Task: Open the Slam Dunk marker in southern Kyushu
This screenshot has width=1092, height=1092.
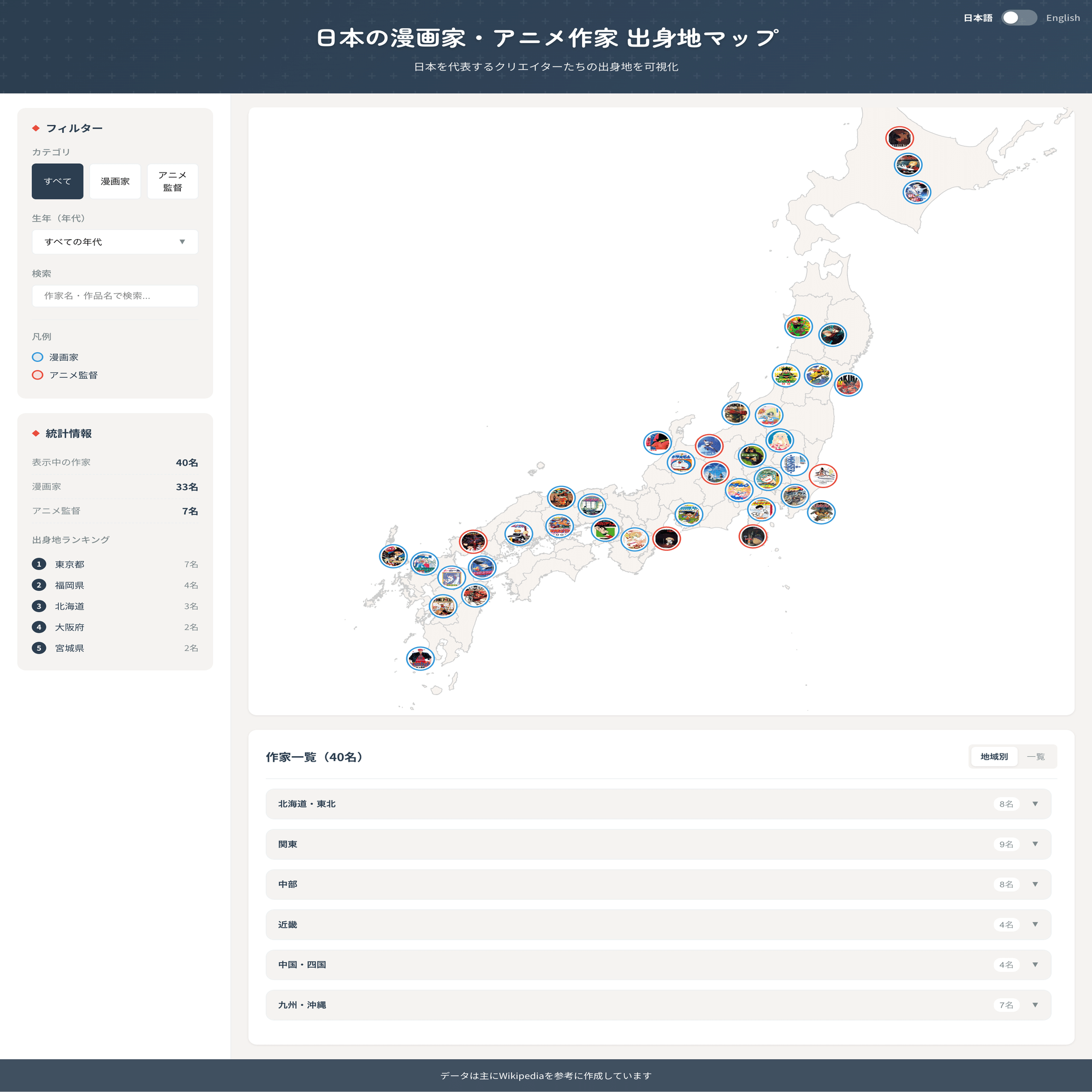Action: tap(420, 658)
